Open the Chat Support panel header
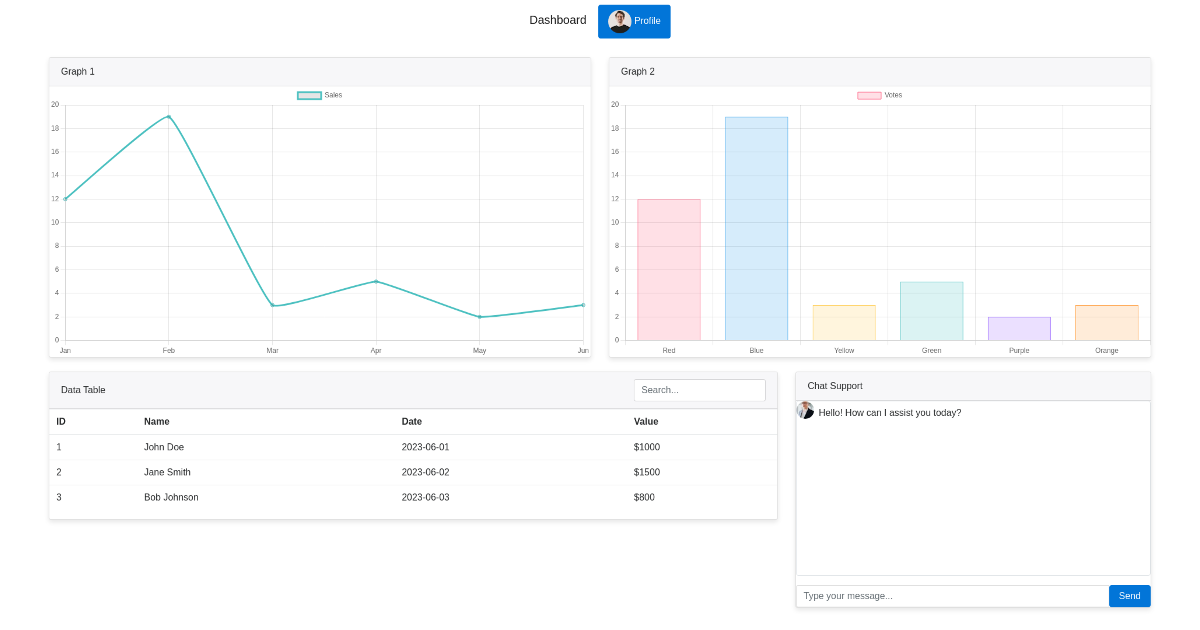Screen dimensions: 1200x630 (834, 385)
